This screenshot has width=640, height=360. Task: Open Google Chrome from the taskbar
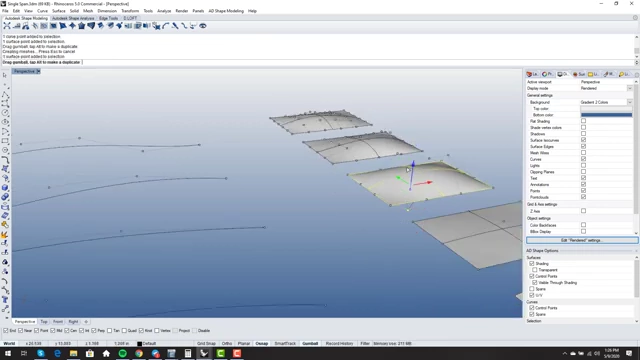(x=139, y=353)
